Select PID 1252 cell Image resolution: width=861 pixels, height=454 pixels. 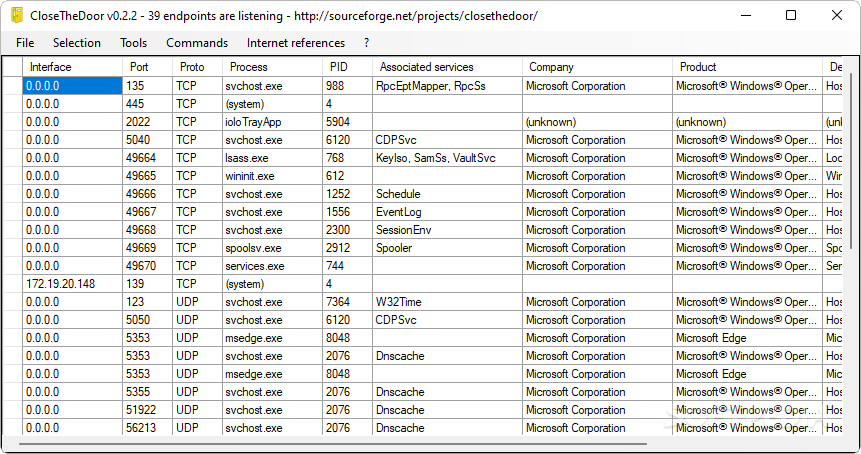[x=347, y=194]
